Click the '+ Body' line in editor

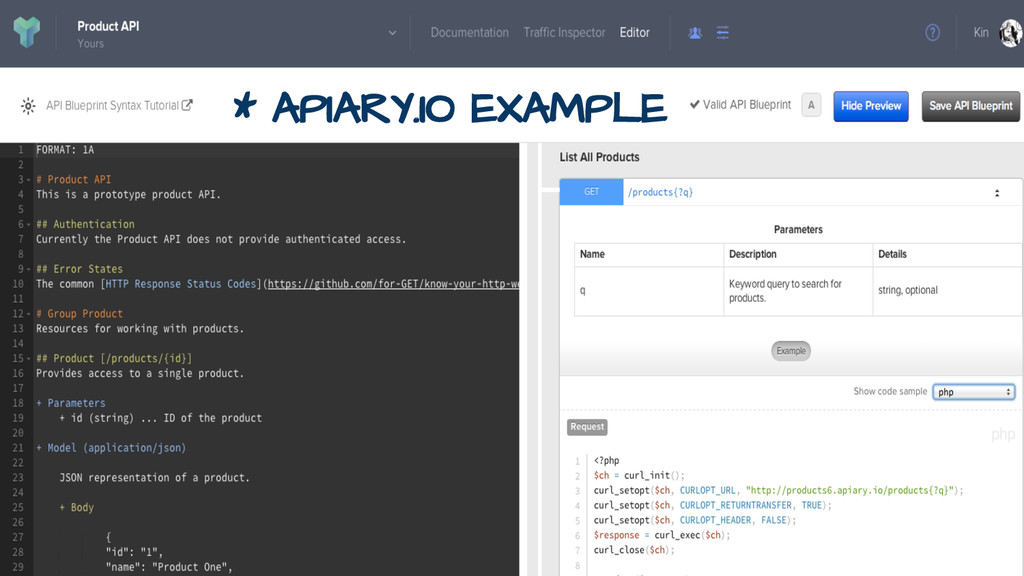click(76, 507)
